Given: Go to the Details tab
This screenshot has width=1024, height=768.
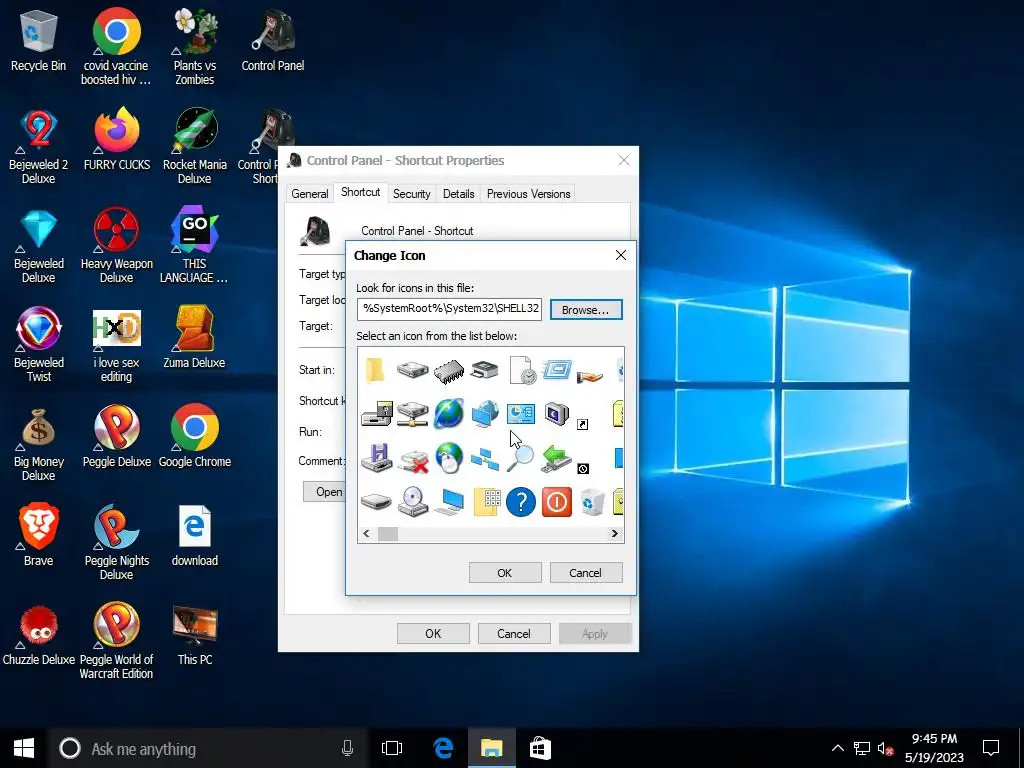Looking at the screenshot, I should tap(458, 194).
